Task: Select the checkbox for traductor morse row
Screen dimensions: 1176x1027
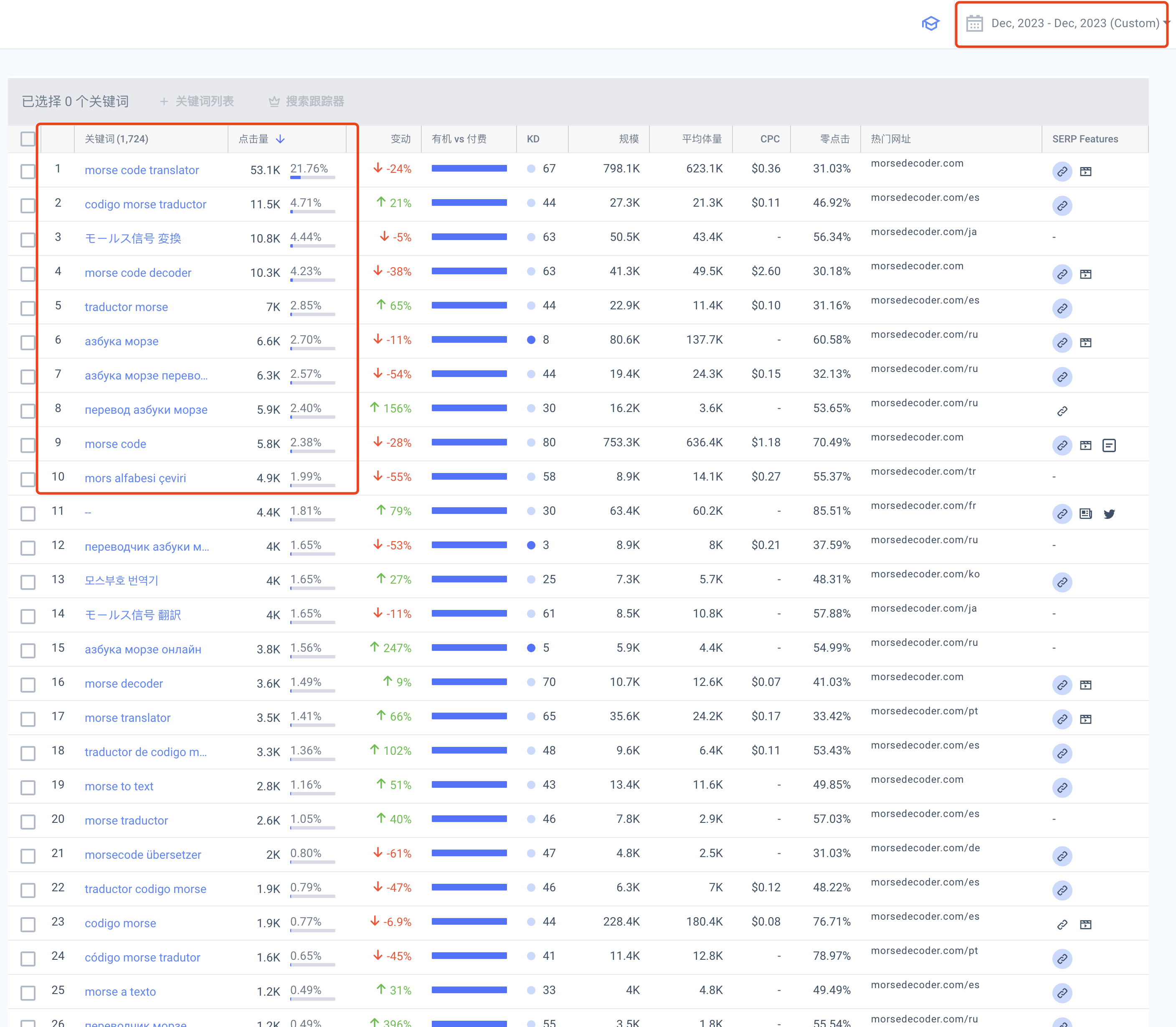Action: [x=28, y=309]
